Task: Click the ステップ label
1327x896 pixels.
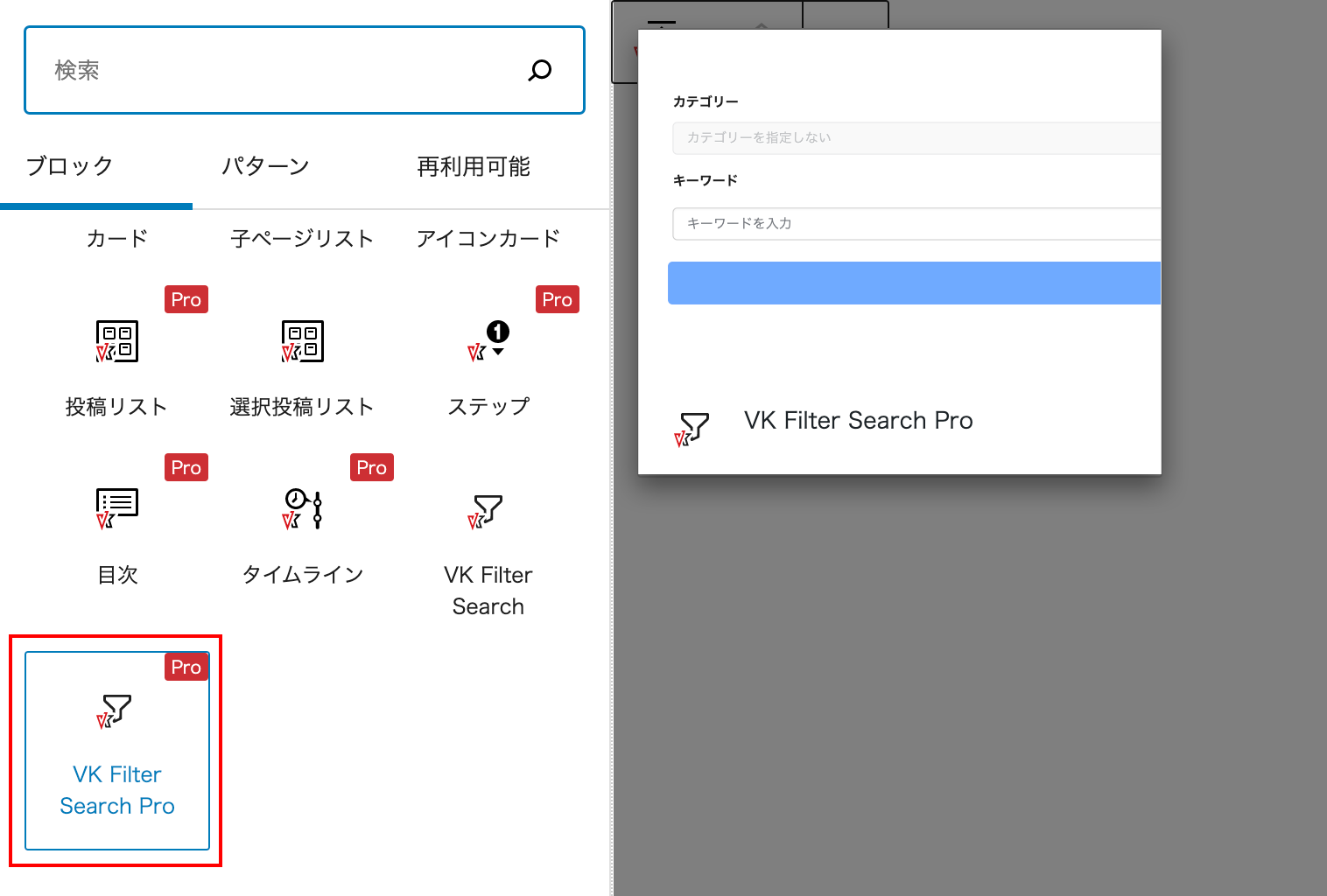Action: click(488, 406)
